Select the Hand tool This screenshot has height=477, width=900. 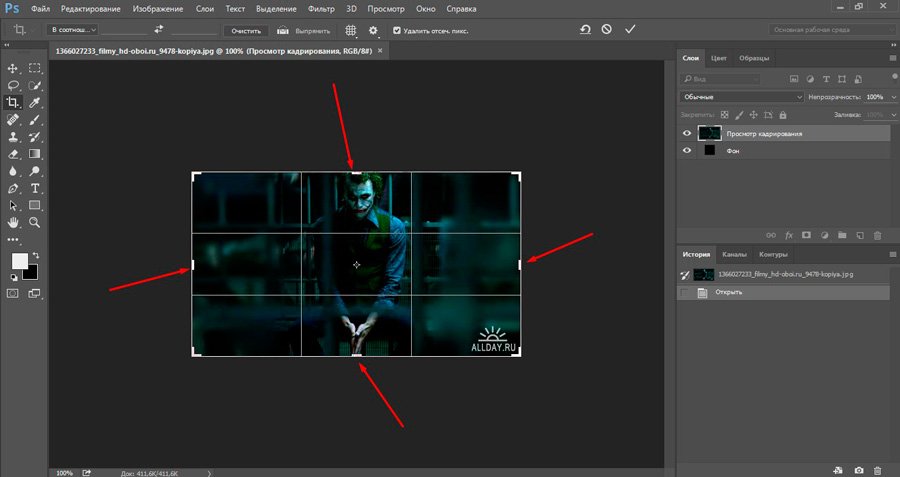point(12,223)
